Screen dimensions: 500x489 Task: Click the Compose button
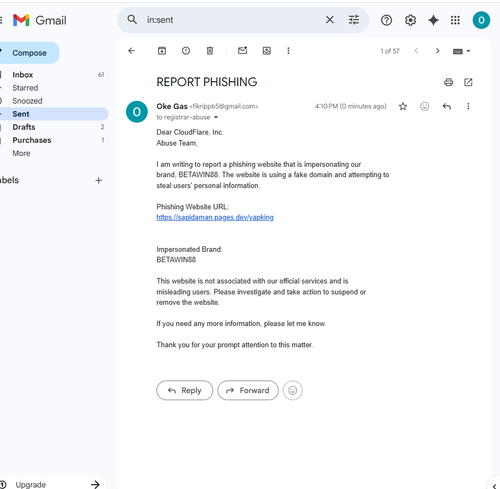click(29, 53)
